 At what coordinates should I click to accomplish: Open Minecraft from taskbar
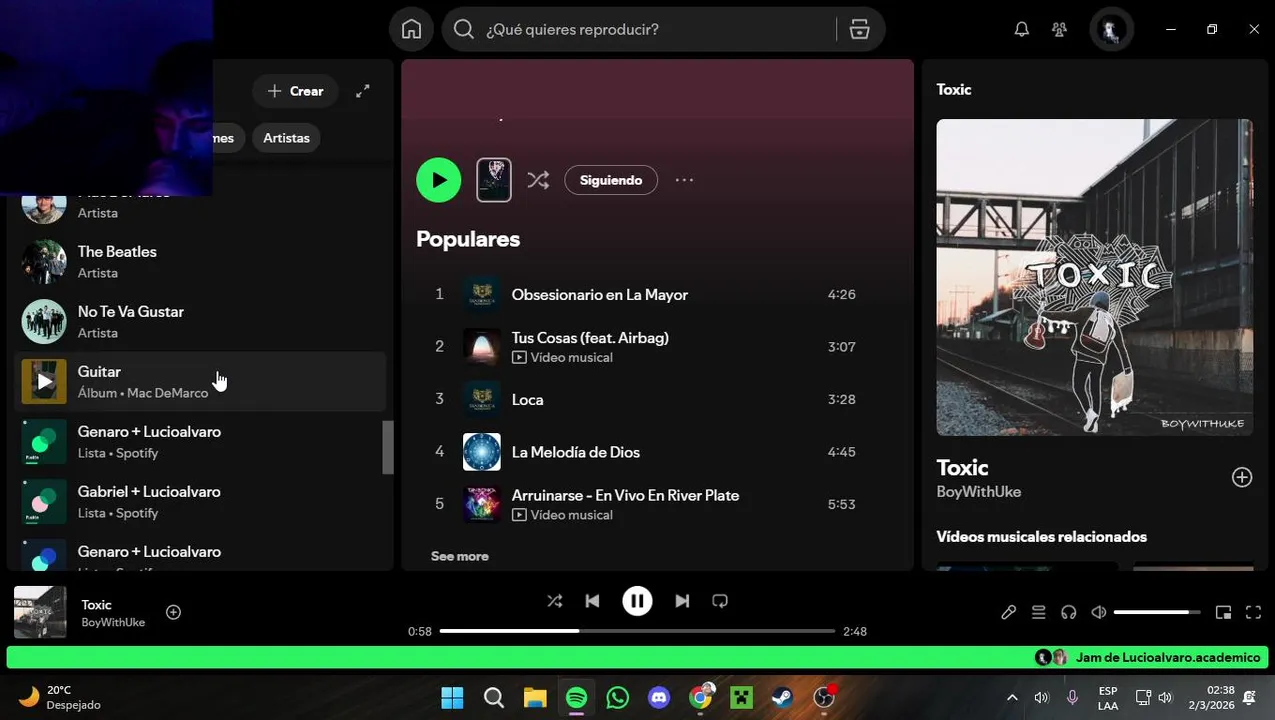click(742, 697)
